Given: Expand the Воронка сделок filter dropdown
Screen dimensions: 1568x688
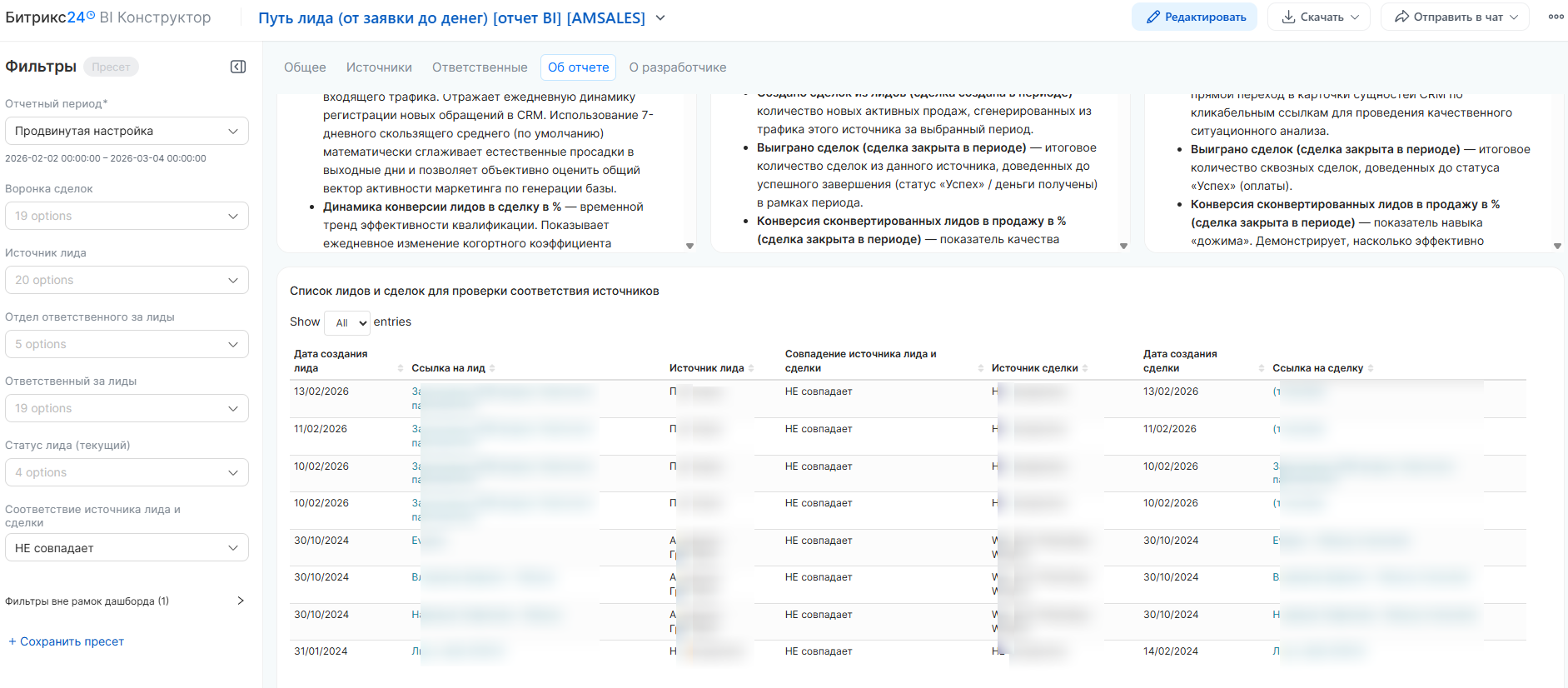Looking at the screenshot, I should click(127, 216).
